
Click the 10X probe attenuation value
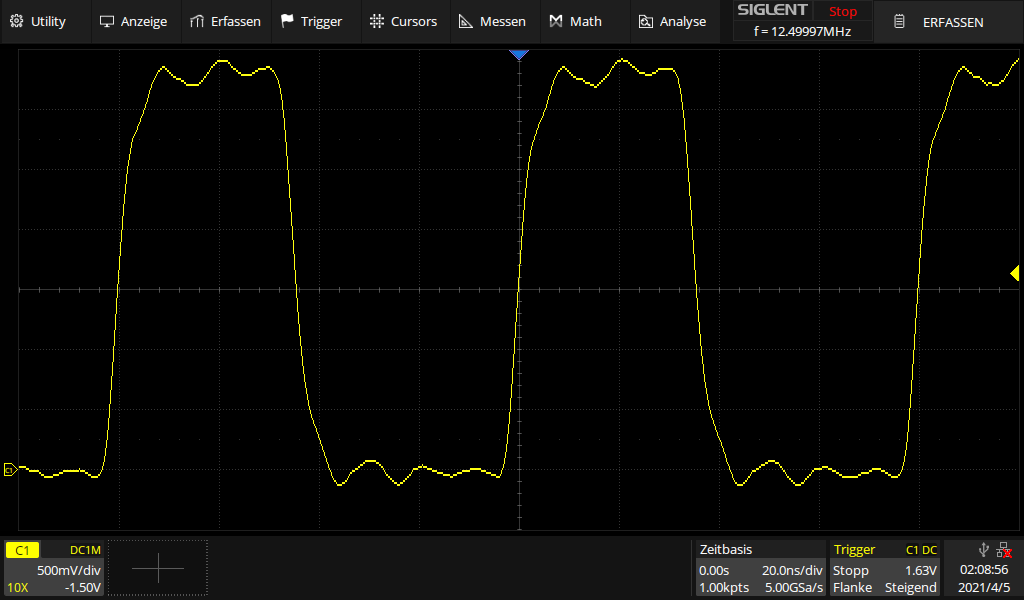pos(18,588)
